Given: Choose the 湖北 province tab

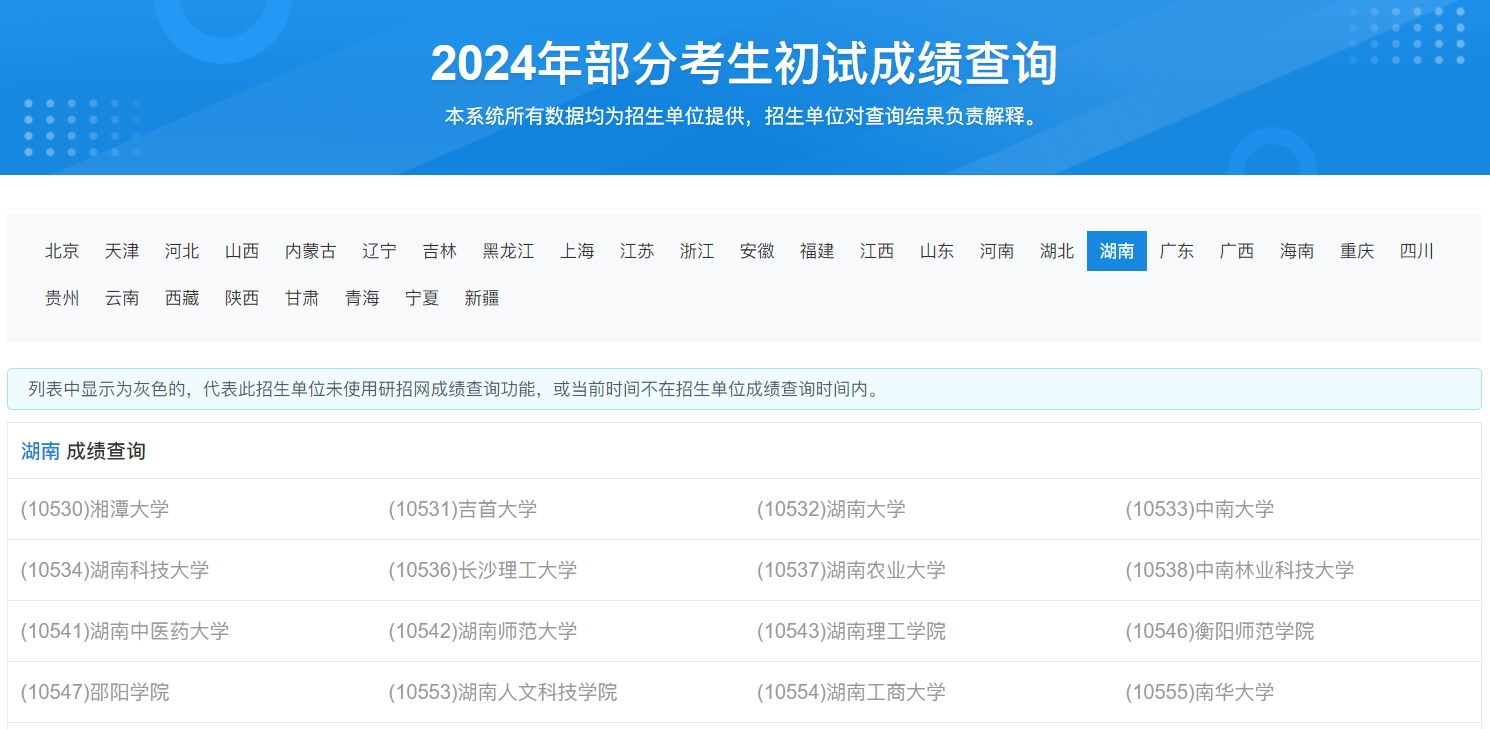Looking at the screenshot, I should pyautogui.click(x=1057, y=251).
